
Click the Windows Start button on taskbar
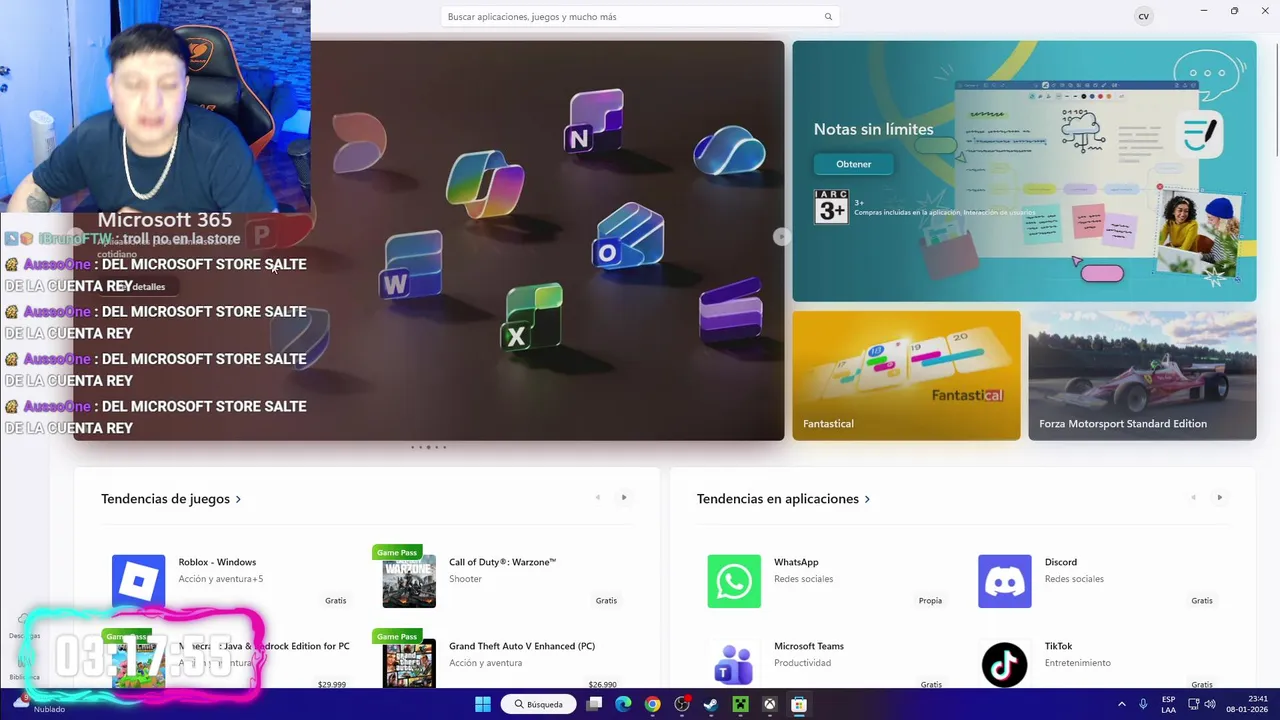pos(483,704)
